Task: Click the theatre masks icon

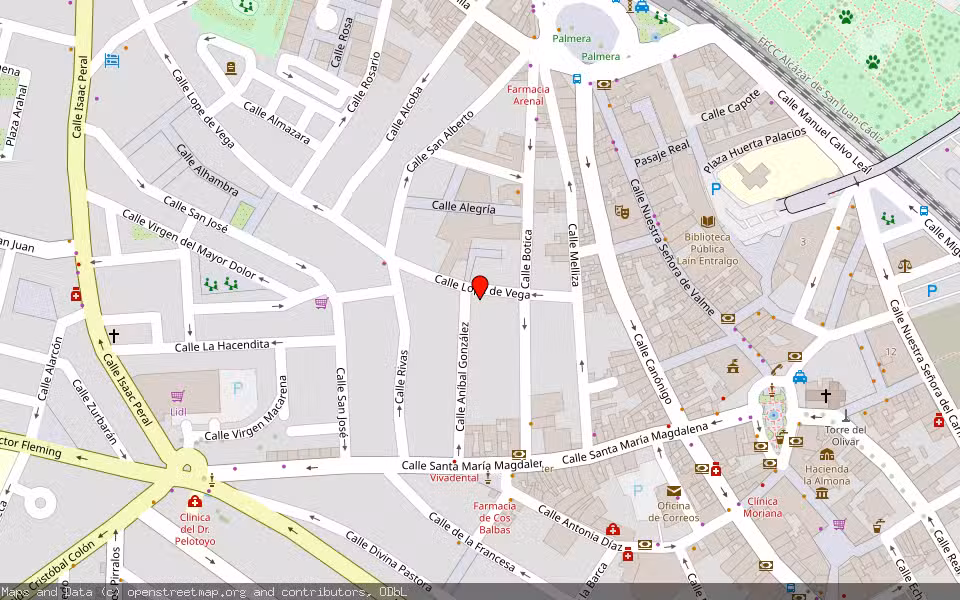Action: [622, 212]
